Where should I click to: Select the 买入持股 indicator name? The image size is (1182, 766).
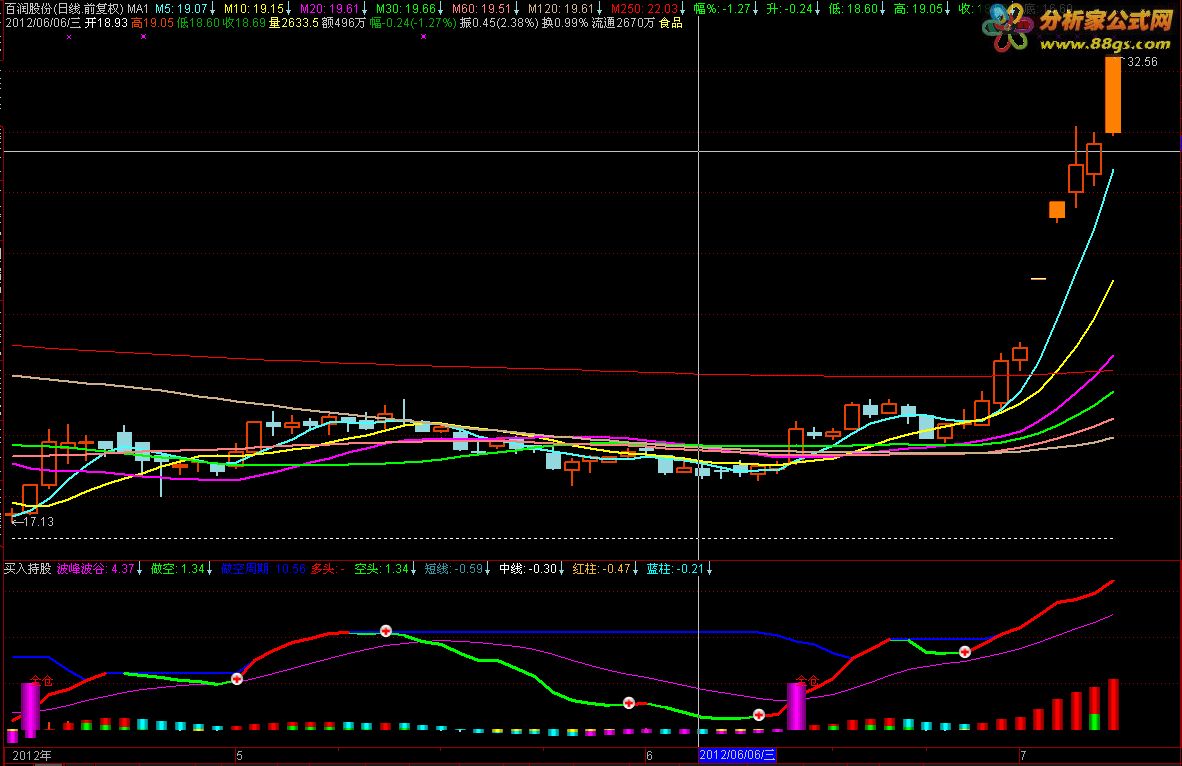(27, 568)
